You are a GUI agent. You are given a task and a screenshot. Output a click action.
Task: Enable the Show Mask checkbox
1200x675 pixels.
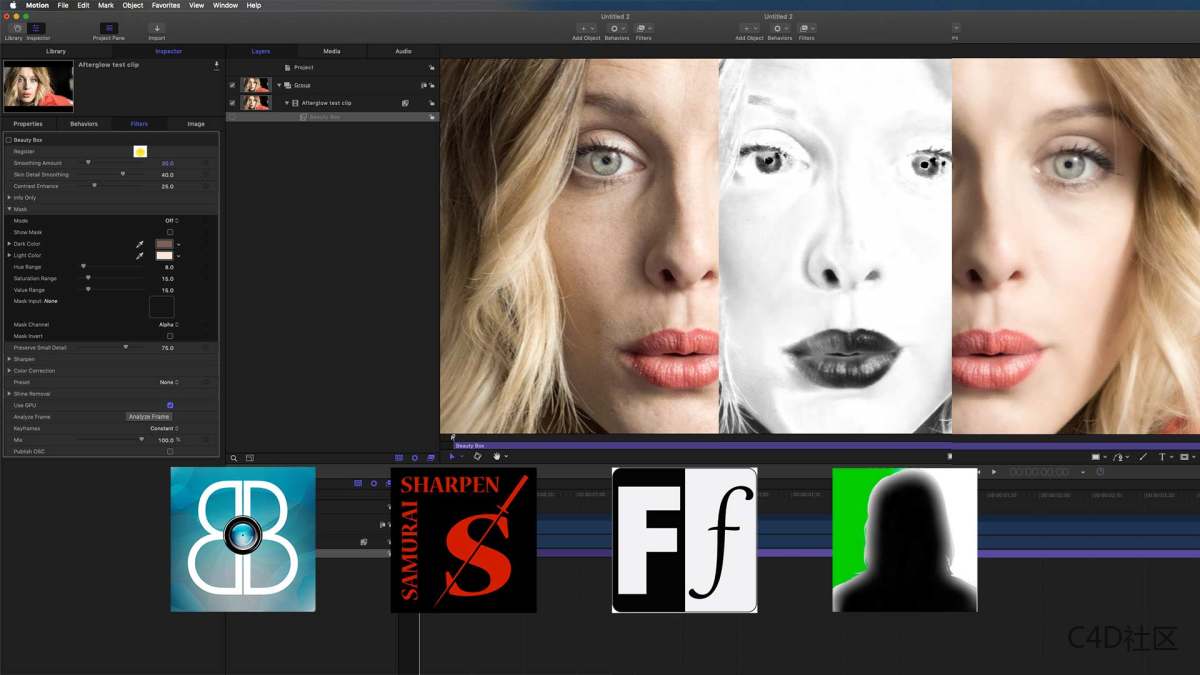(170, 231)
